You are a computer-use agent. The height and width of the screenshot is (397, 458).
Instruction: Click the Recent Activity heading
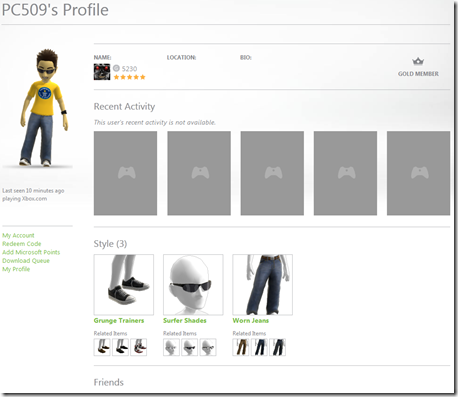(x=124, y=107)
